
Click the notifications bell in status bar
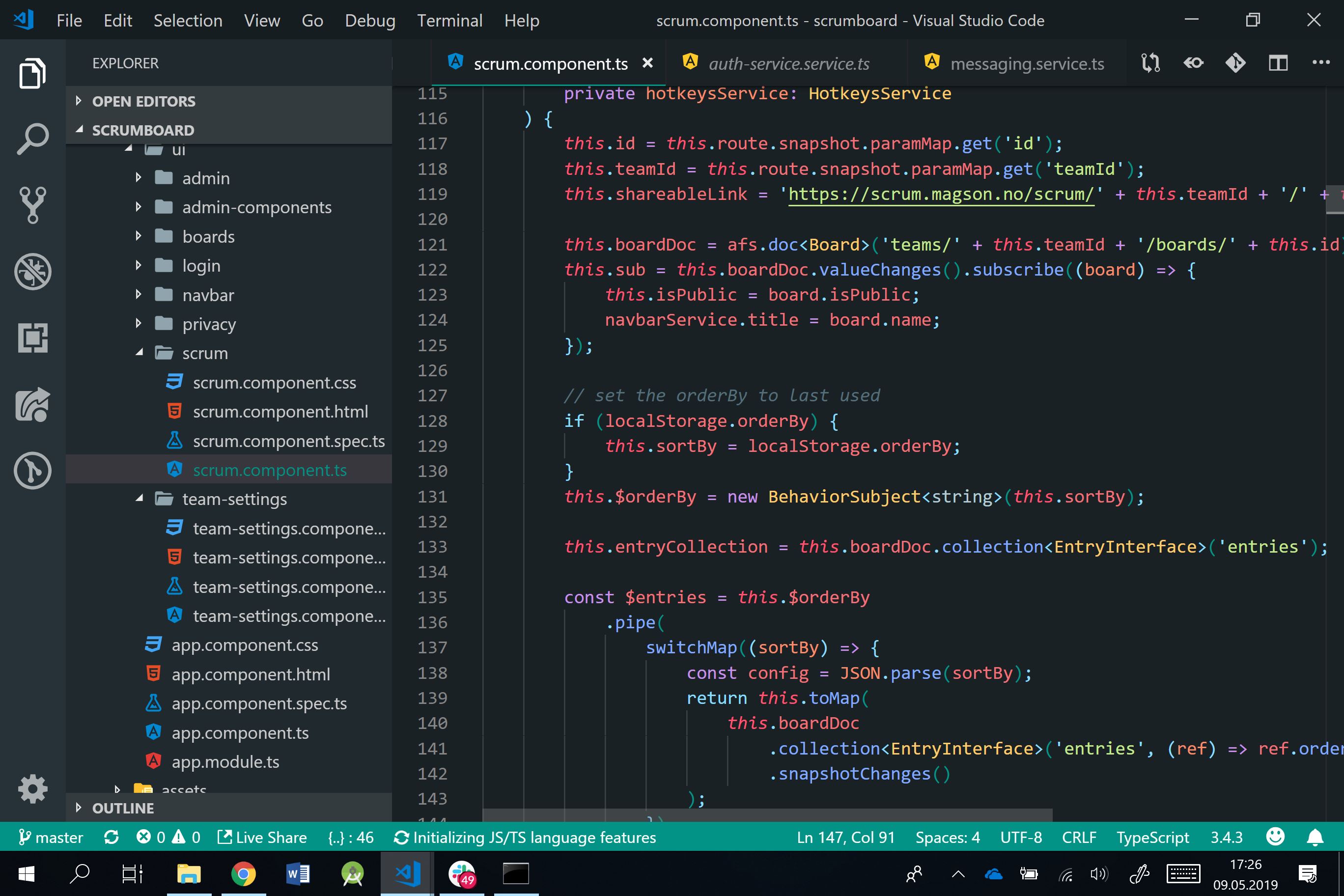click(1315, 837)
